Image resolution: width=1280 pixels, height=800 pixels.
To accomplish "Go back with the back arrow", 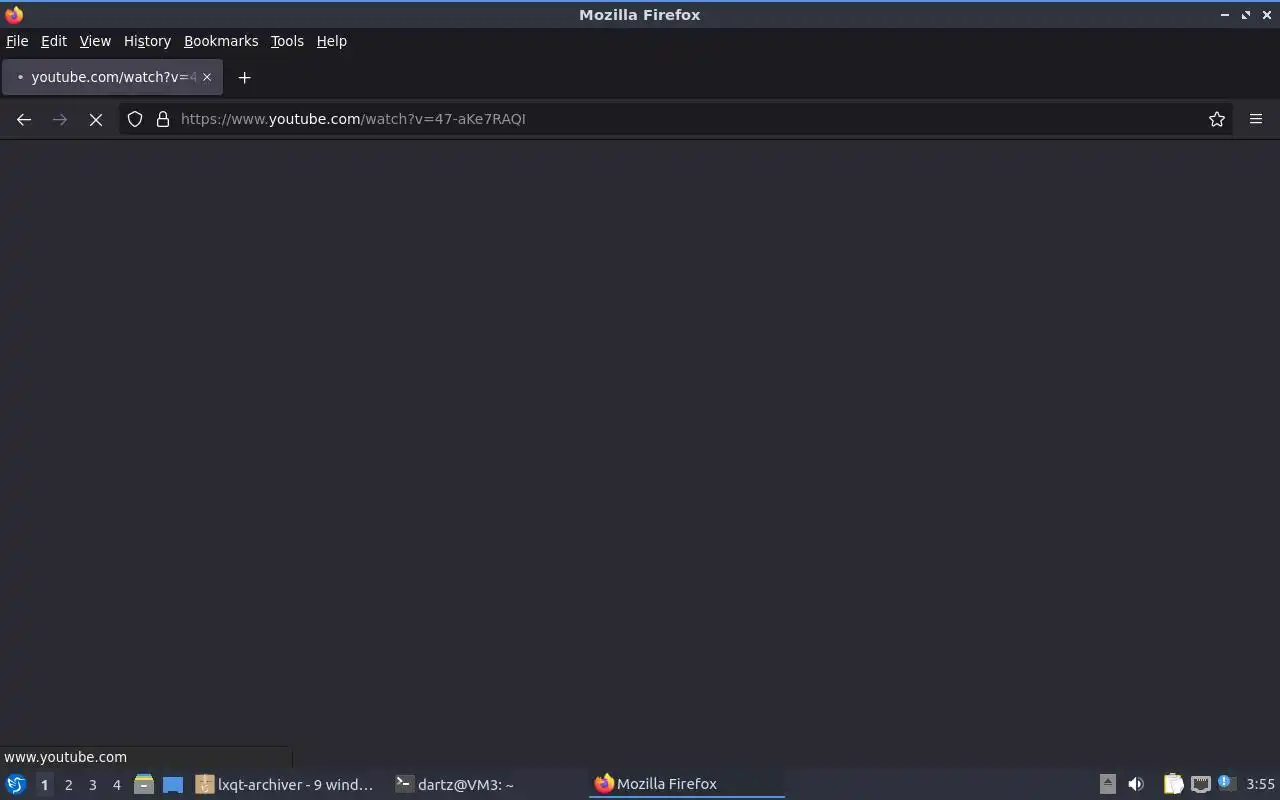I will click(24, 119).
